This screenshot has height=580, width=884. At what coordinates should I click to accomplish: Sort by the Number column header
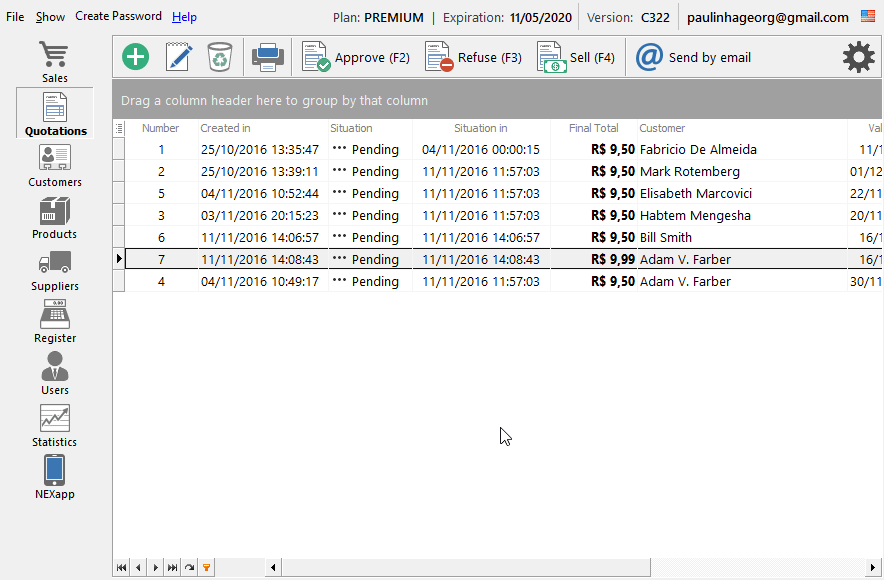[x=161, y=128]
